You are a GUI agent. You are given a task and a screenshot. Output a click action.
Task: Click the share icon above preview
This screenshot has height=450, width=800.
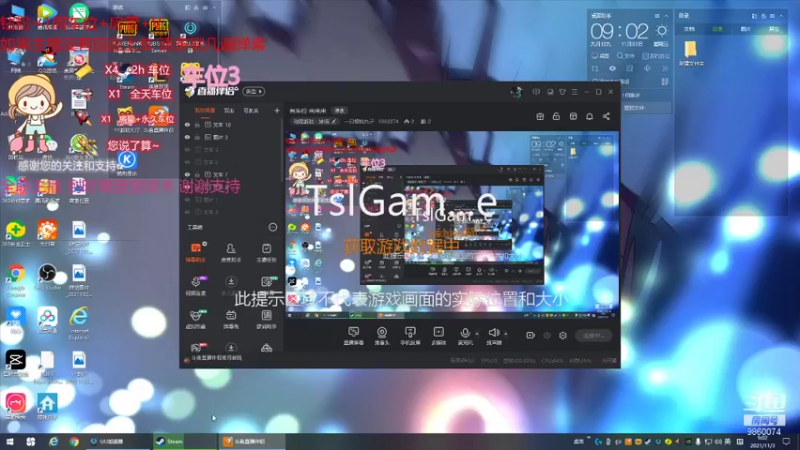[606, 117]
